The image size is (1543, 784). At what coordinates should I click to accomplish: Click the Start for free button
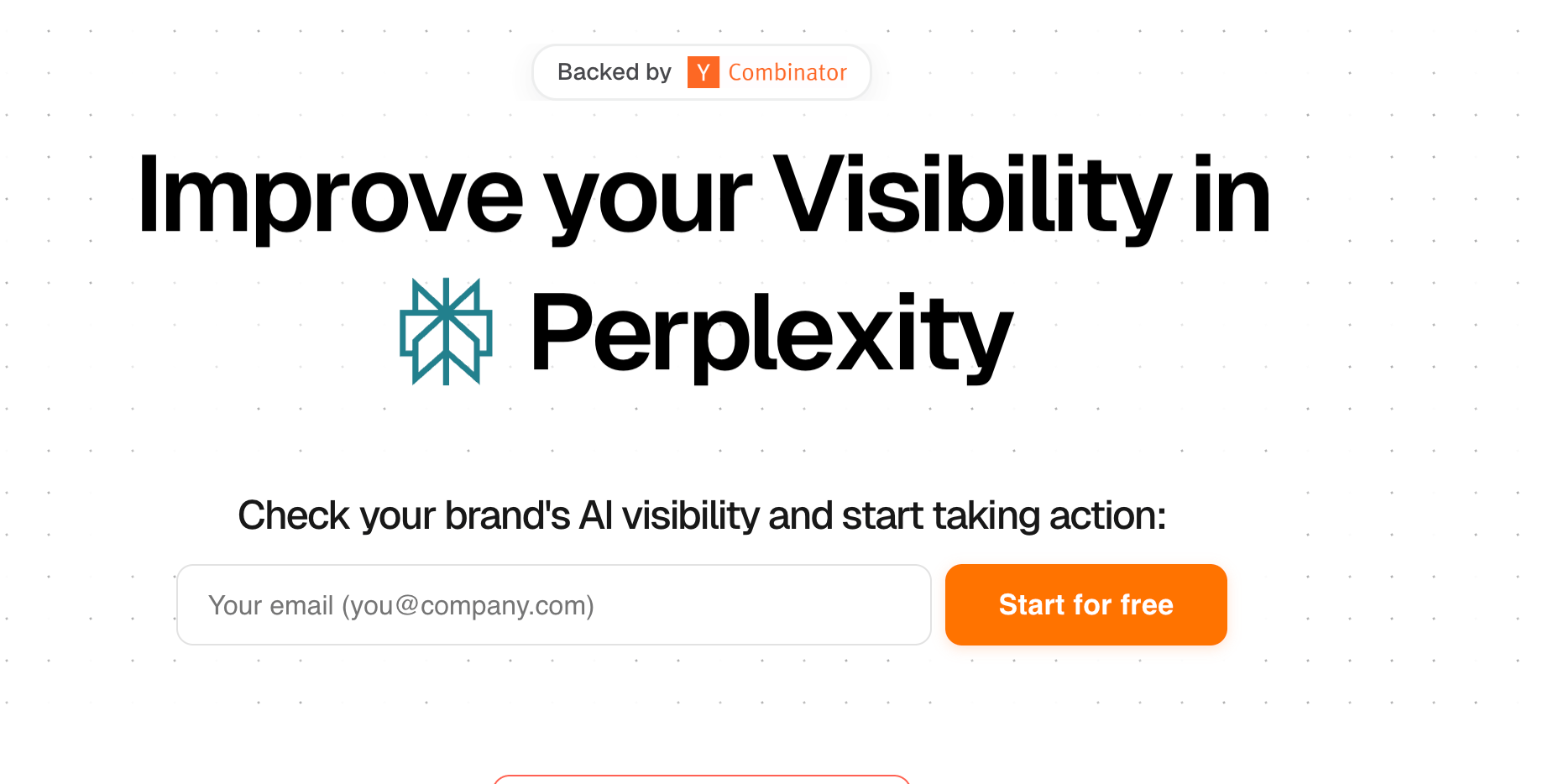(x=1085, y=604)
